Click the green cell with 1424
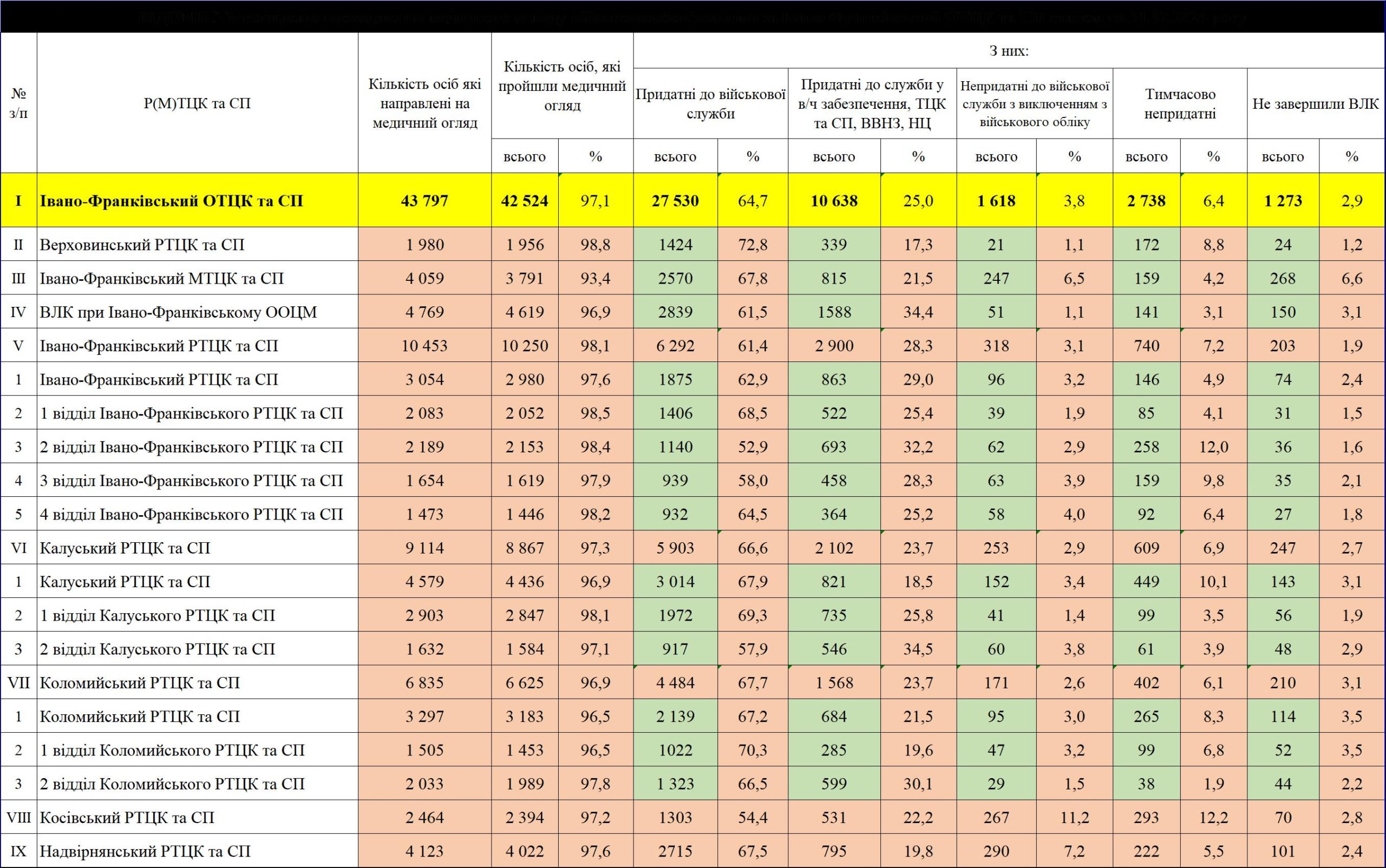This screenshot has width=1386, height=868. 675,245
